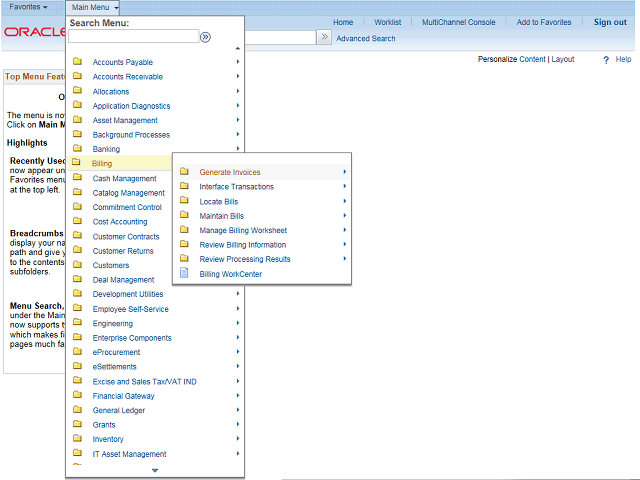The width and height of the screenshot is (640, 480).
Task: Click the eProcurement folder icon
Action: pos(77,352)
